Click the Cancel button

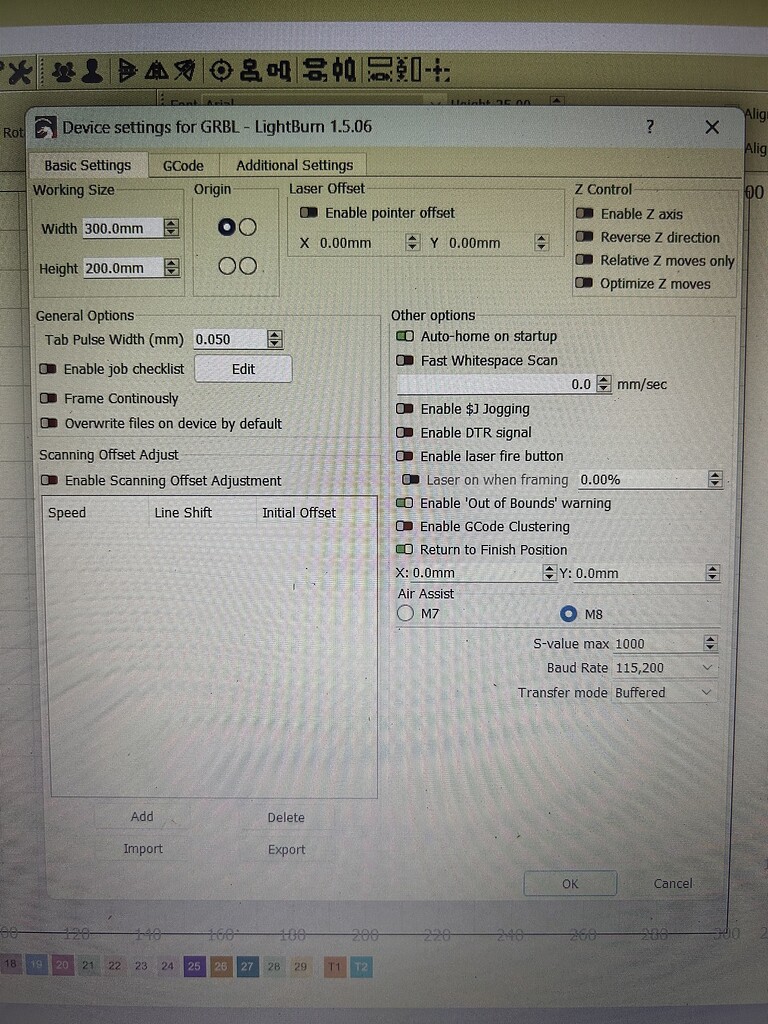pyautogui.click(x=673, y=884)
